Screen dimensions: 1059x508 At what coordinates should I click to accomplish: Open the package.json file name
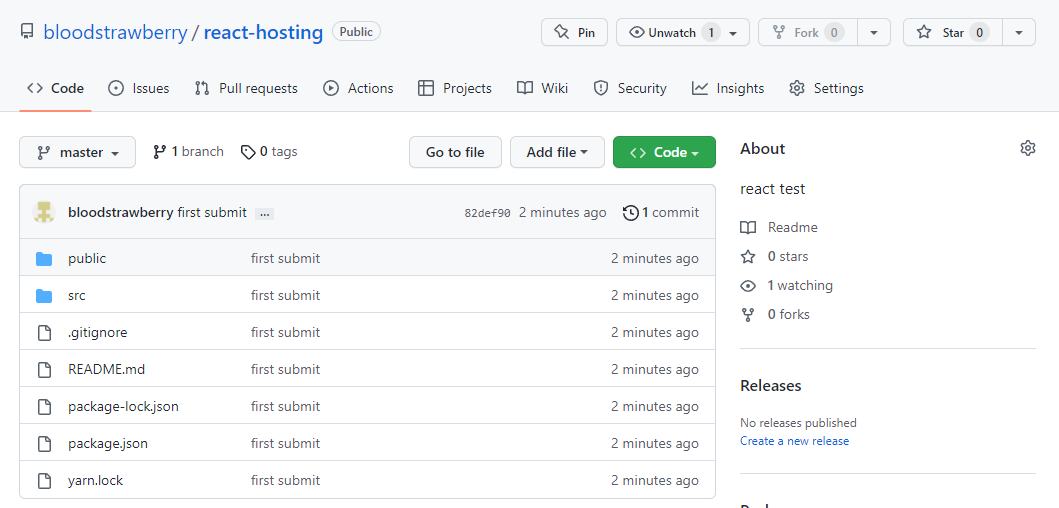coord(108,444)
